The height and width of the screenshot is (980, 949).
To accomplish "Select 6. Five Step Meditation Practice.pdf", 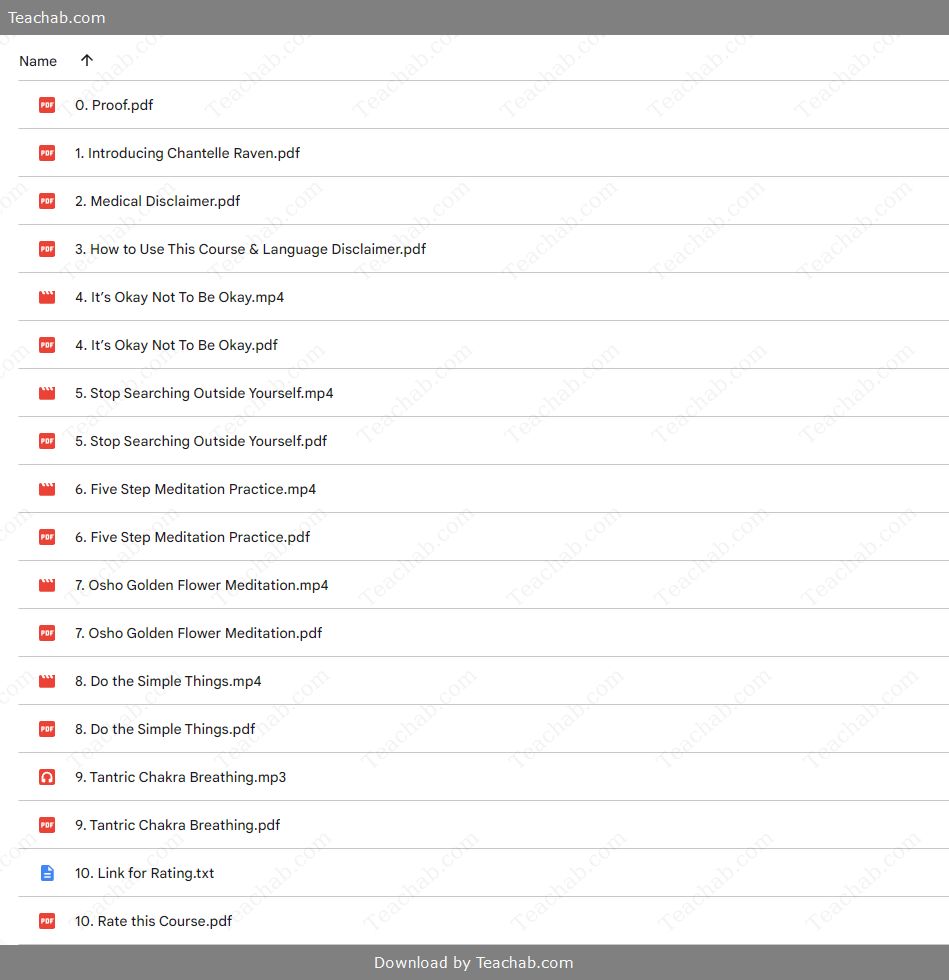I will [x=193, y=537].
